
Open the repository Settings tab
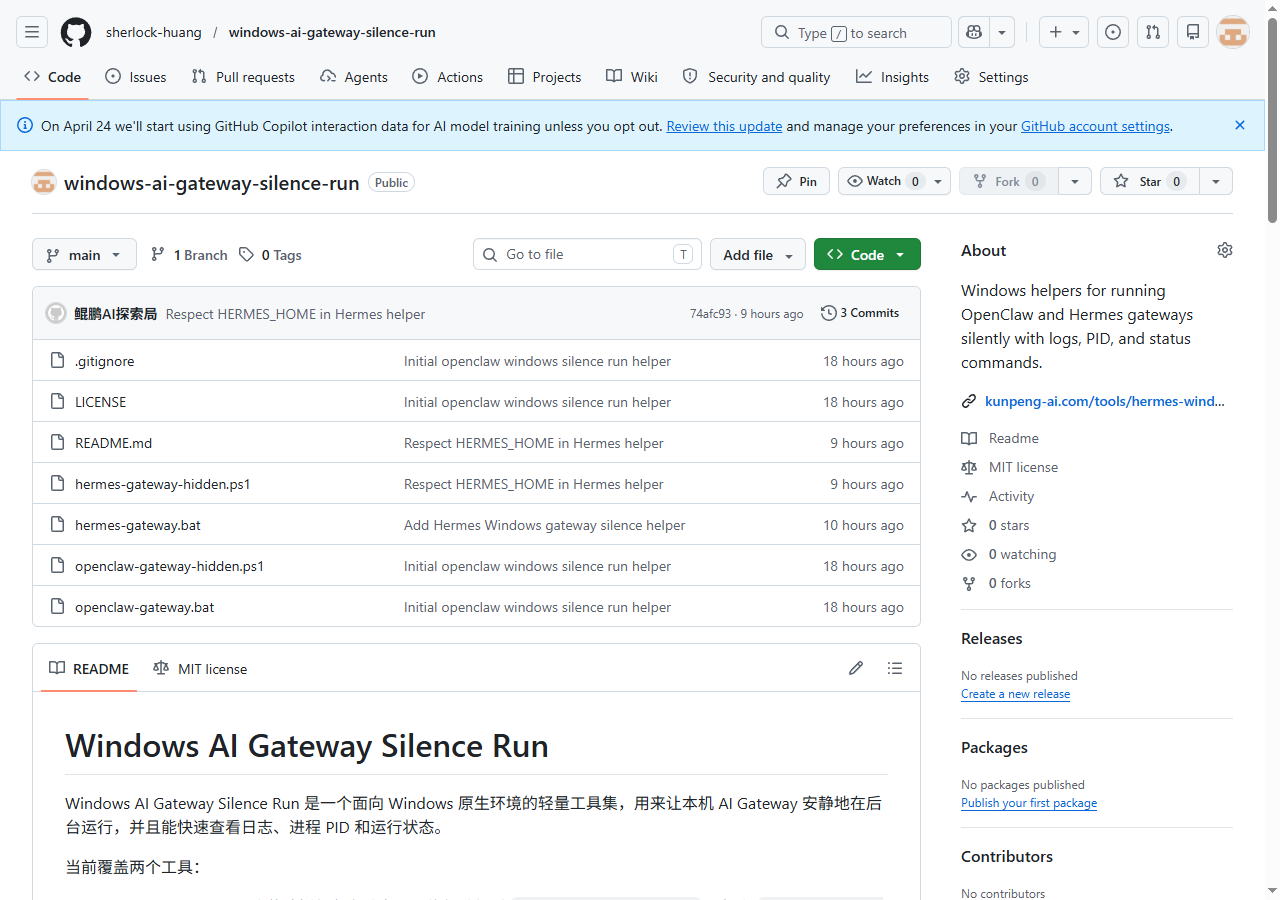[991, 77]
